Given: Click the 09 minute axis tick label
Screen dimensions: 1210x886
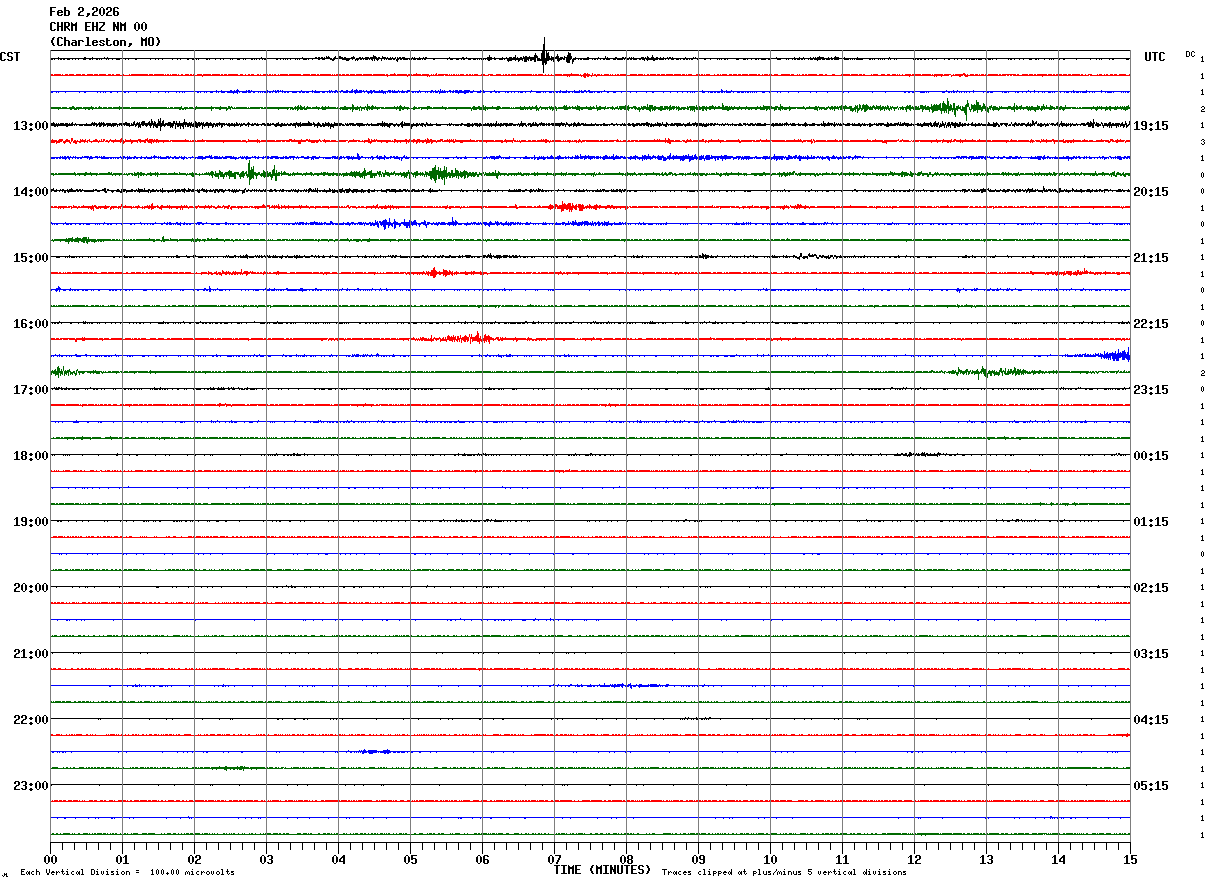Looking at the screenshot, I should (699, 859).
